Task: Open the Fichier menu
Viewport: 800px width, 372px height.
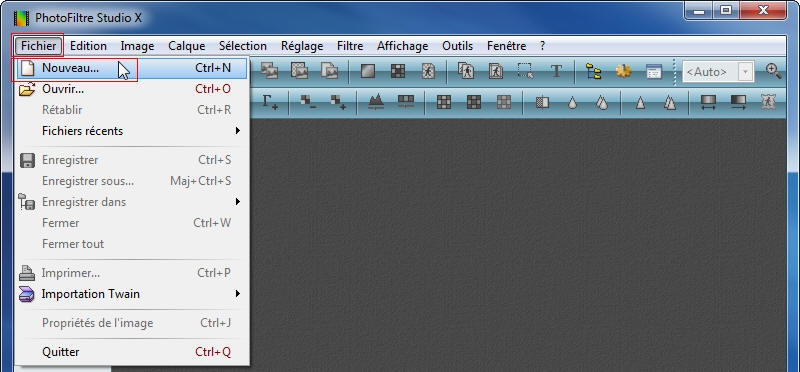Action: 39,46
